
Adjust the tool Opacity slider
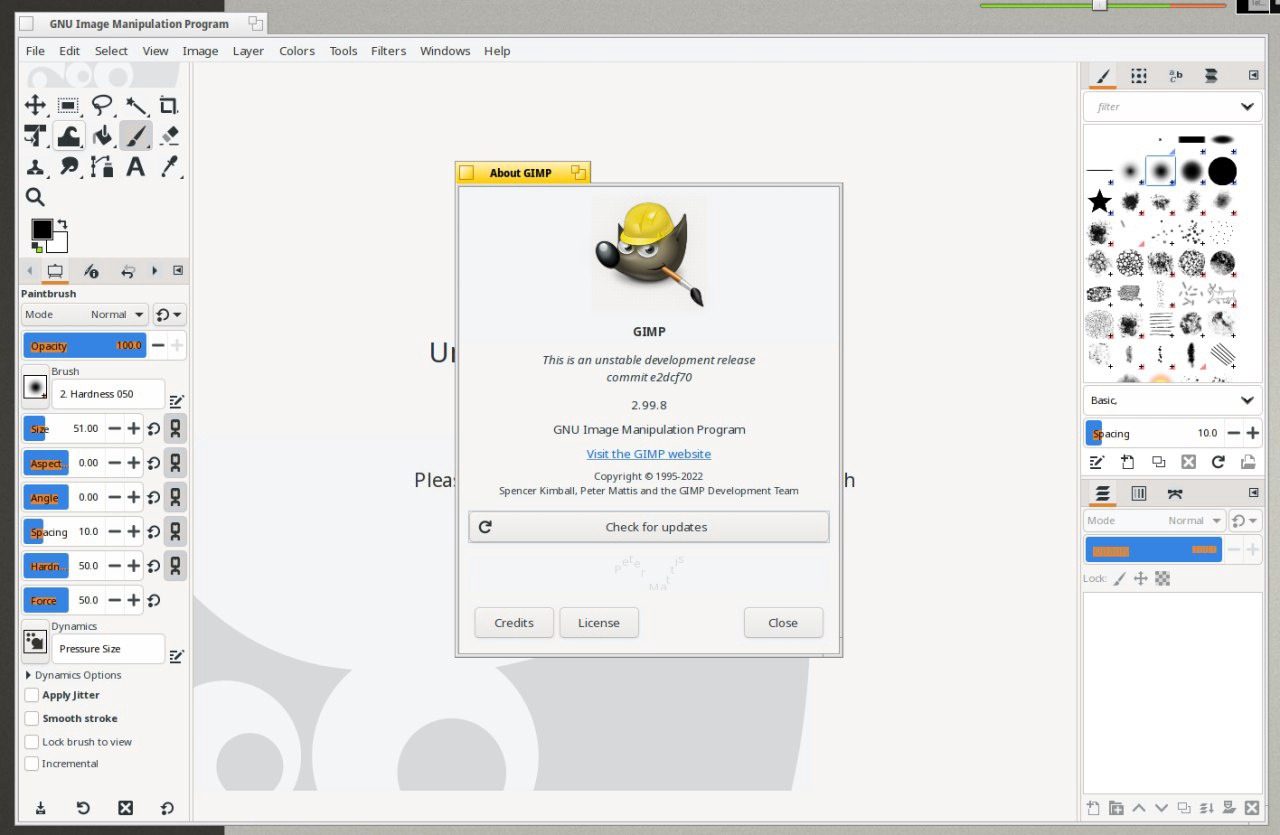(85, 346)
